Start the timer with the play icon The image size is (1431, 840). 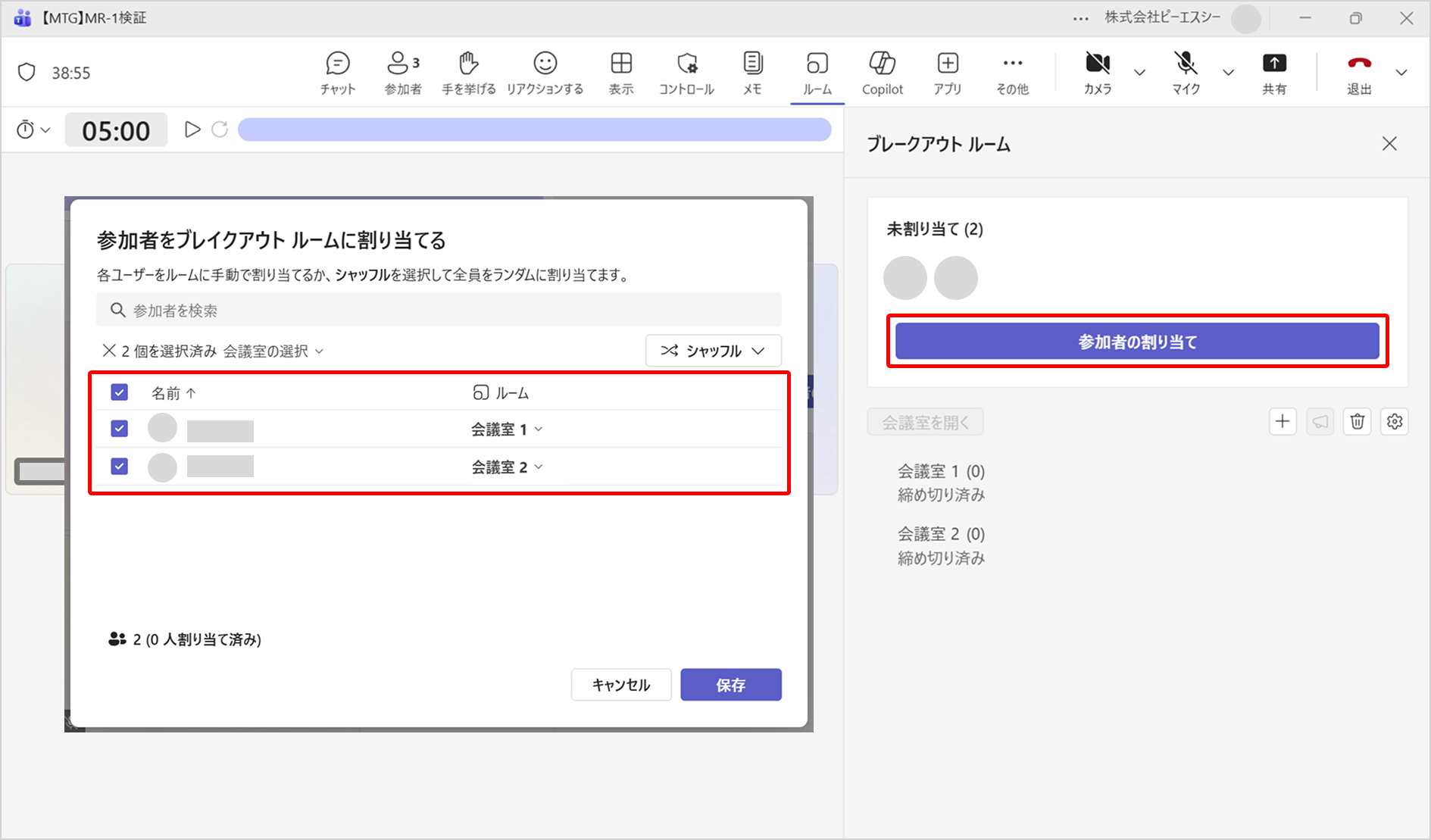pos(192,130)
